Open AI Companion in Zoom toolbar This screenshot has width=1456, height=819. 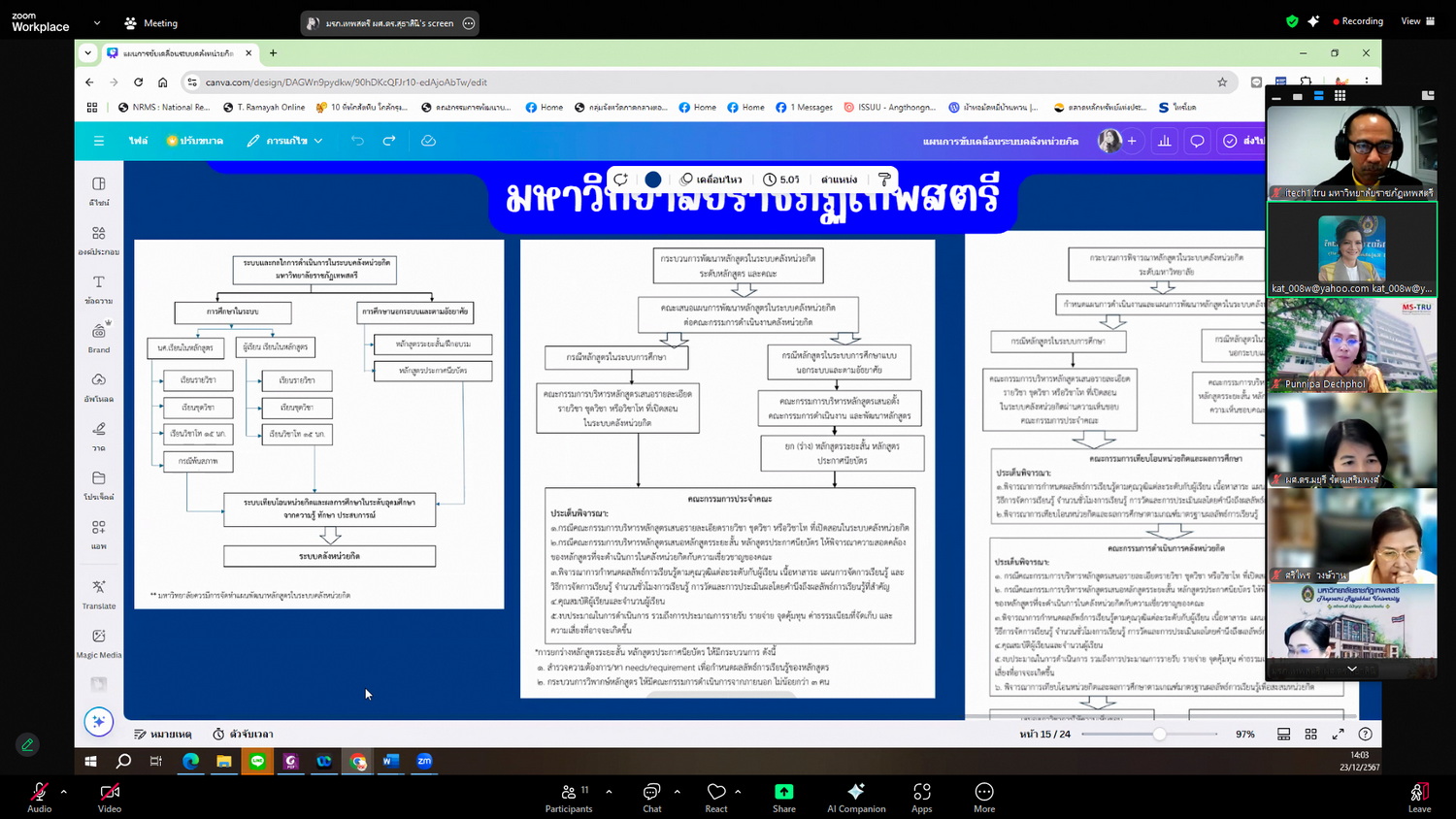[x=855, y=797]
